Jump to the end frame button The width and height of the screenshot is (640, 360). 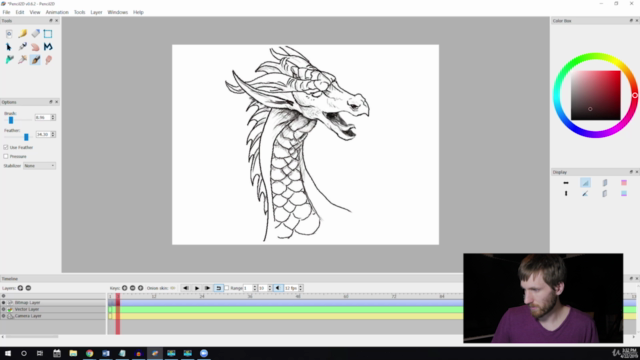[x=207, y=288]
